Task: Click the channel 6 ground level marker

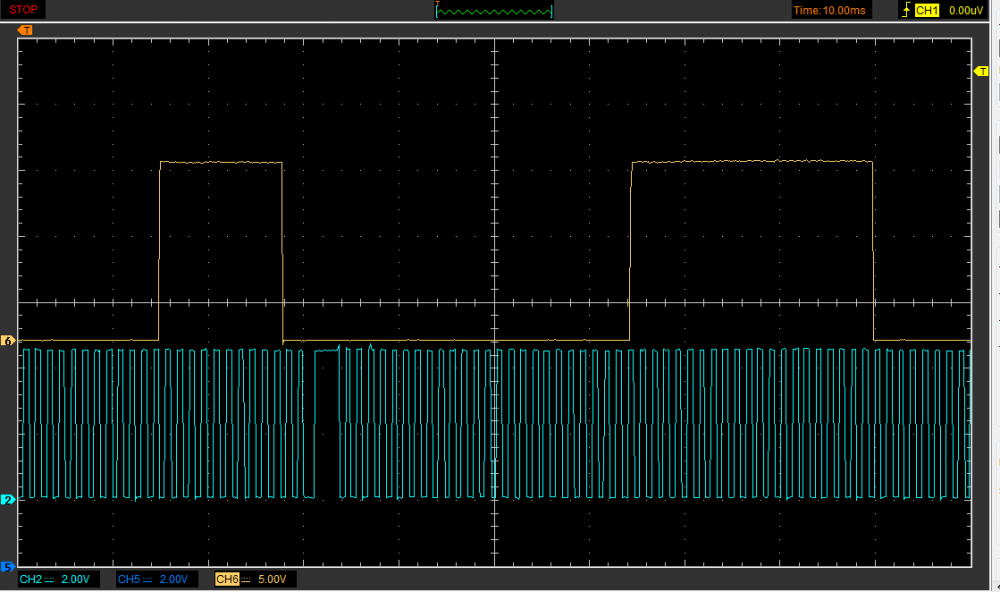Action: click(x=9, y=341)
